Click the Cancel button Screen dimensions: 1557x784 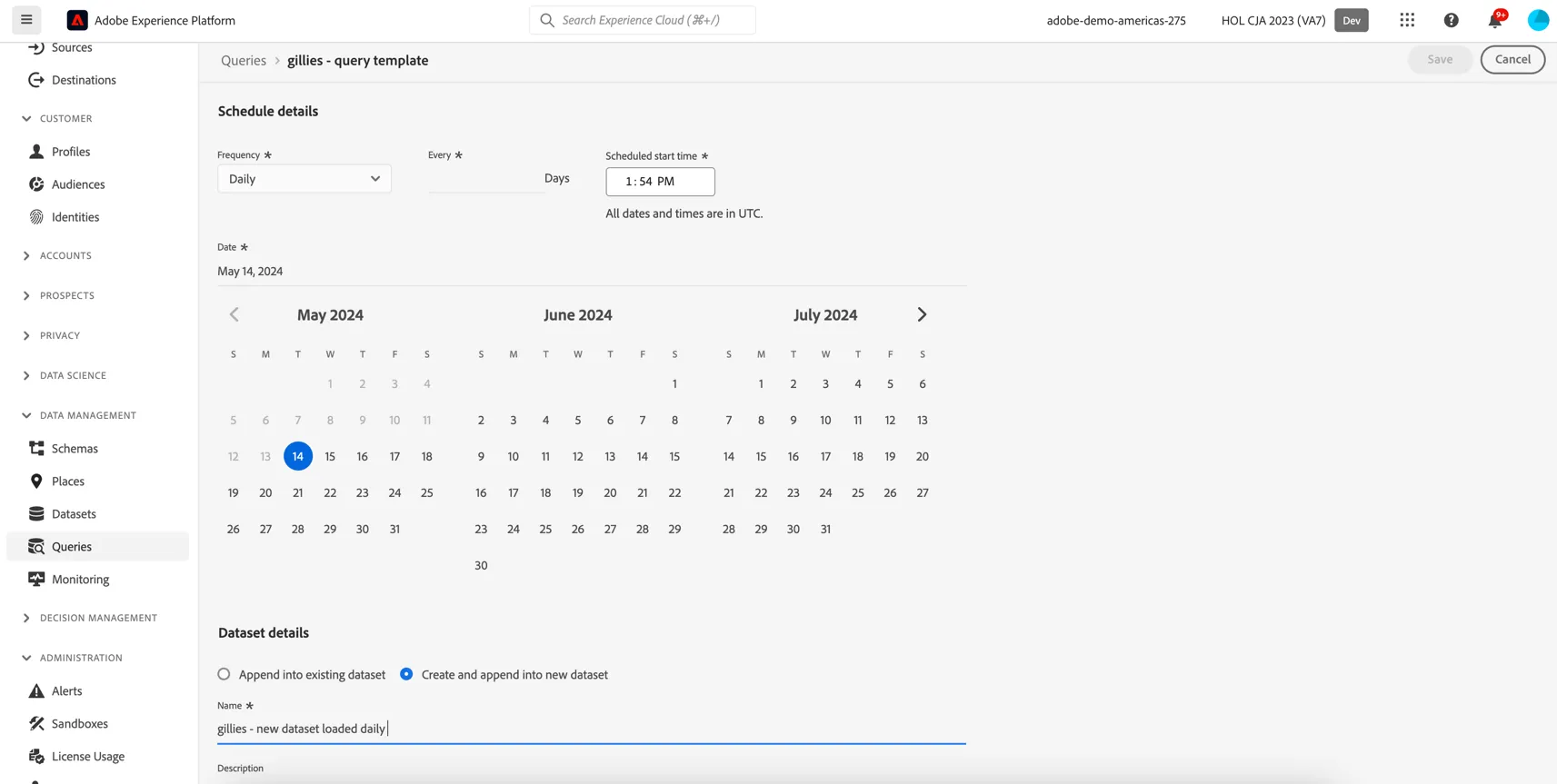coord(1512,60)
